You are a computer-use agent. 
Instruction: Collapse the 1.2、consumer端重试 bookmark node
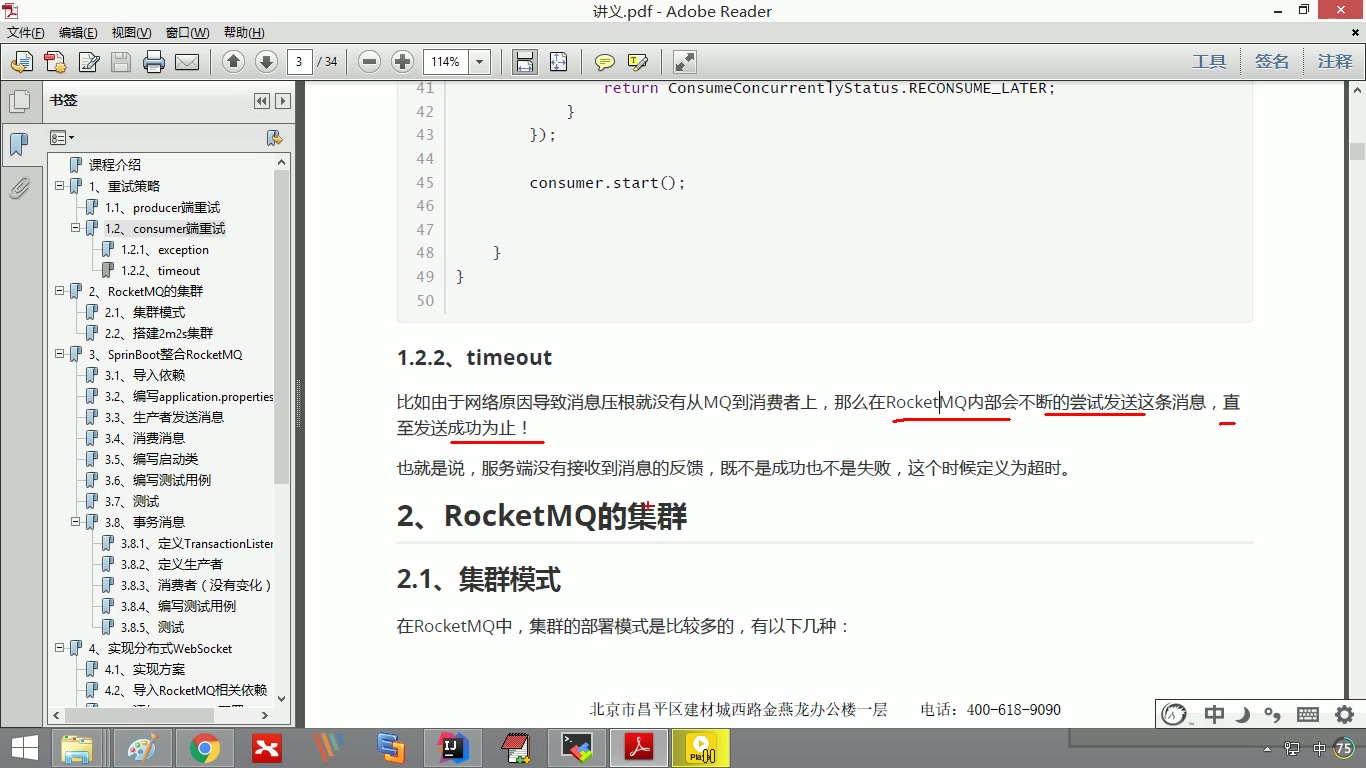(76, 228)
